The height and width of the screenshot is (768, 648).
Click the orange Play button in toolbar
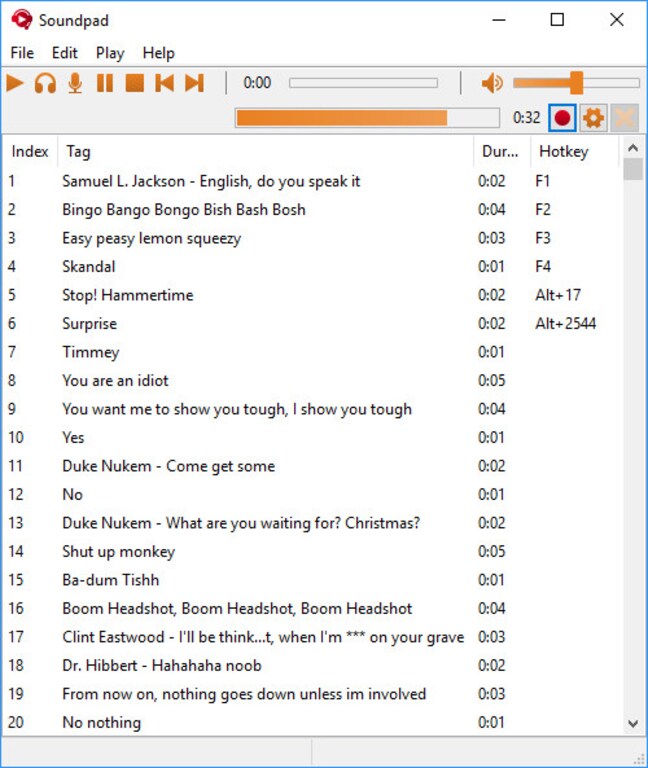point(15,83)
